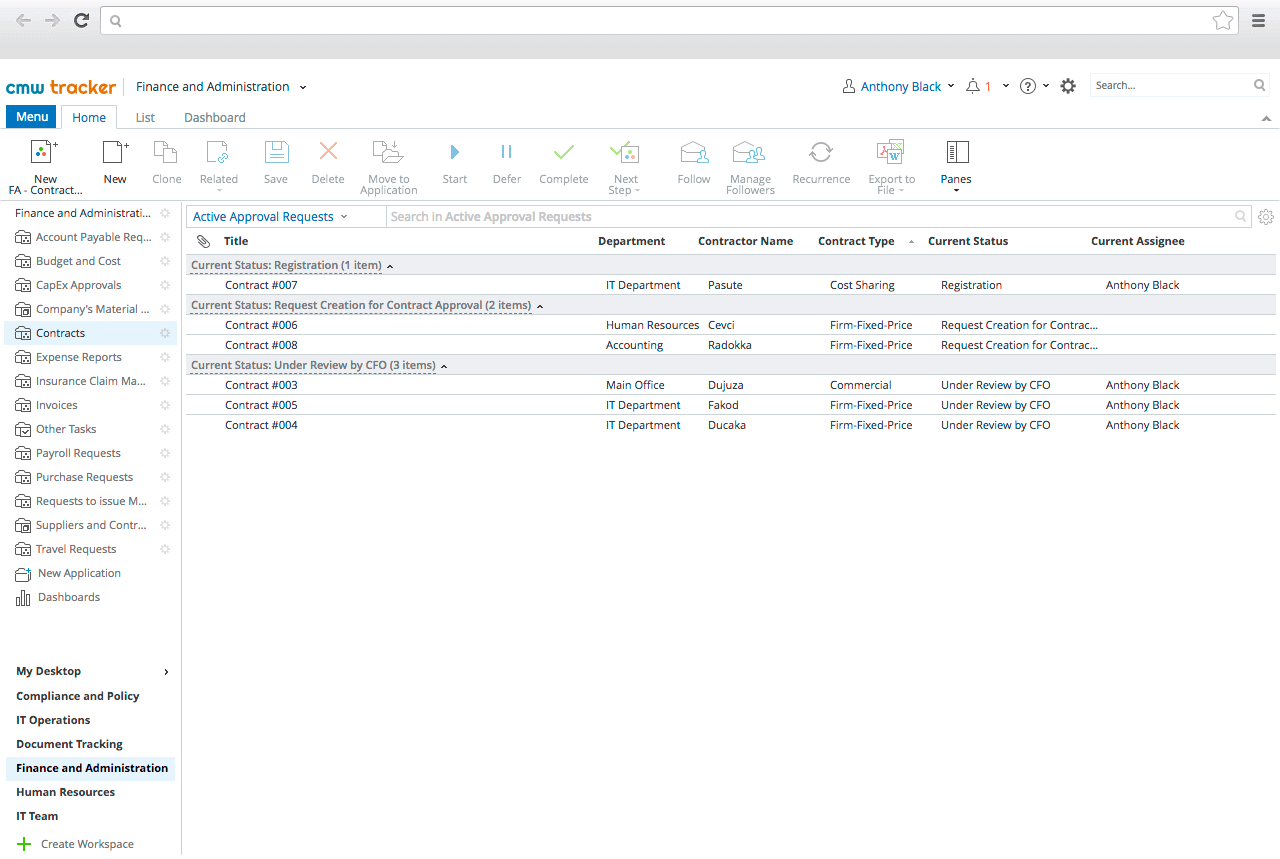
Task: Click the Export to File icon
Action: 890,152
